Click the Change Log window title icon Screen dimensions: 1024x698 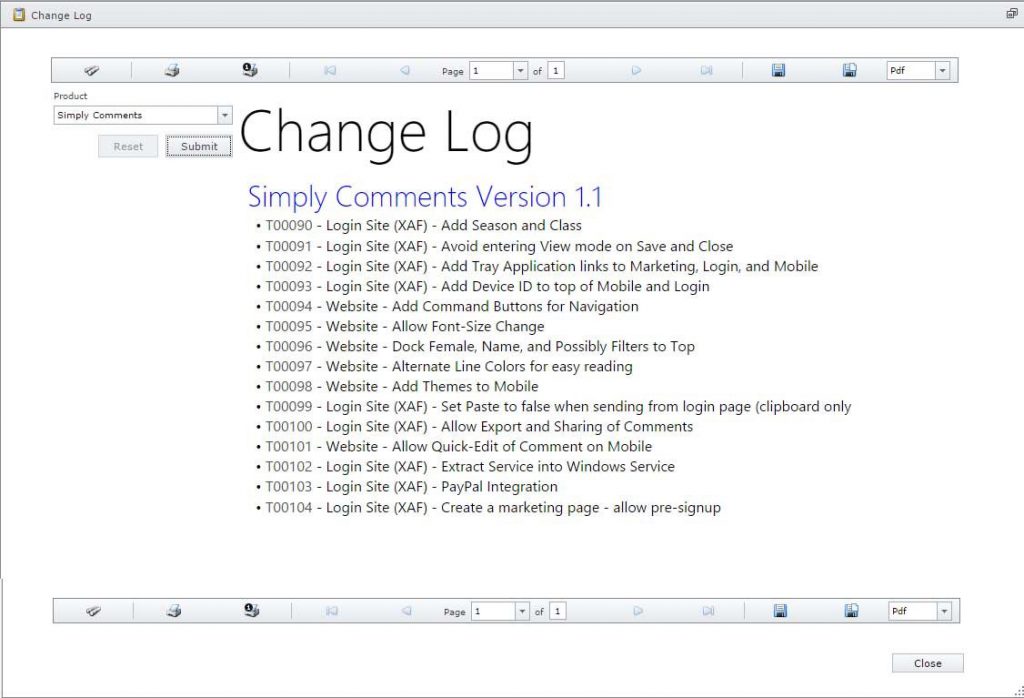(x=19, y=14)
